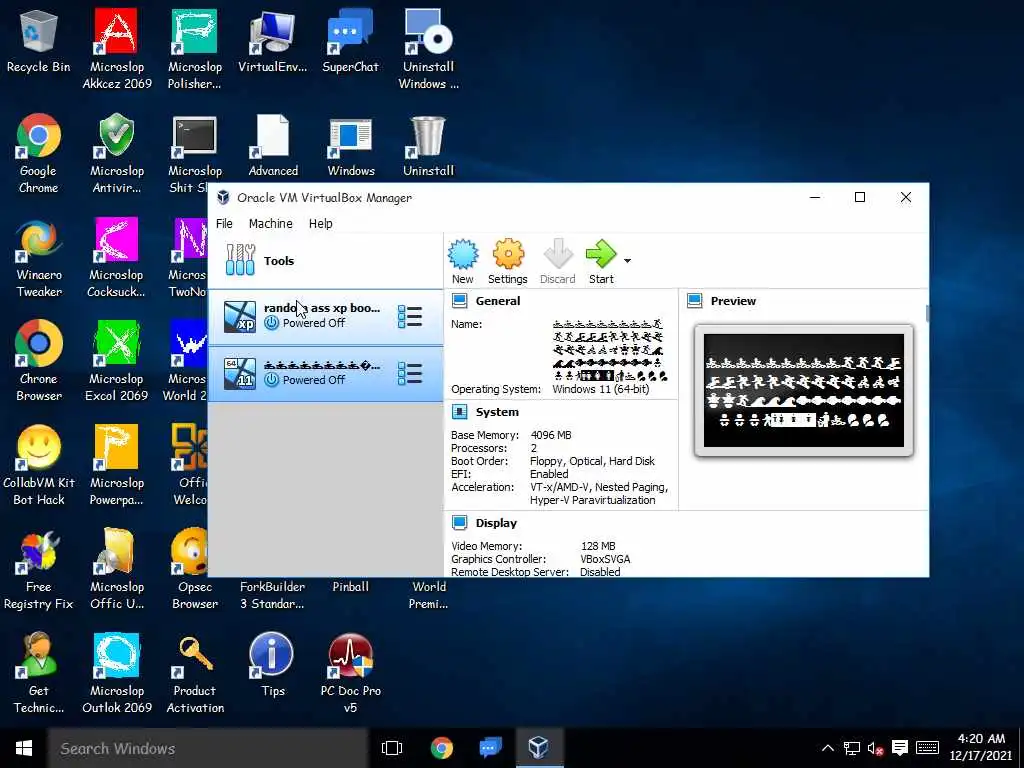Viewport: 1024px width, 768px height.
Task: Click the '4096 MB' base memory value
Action: [x=551, y=435]
